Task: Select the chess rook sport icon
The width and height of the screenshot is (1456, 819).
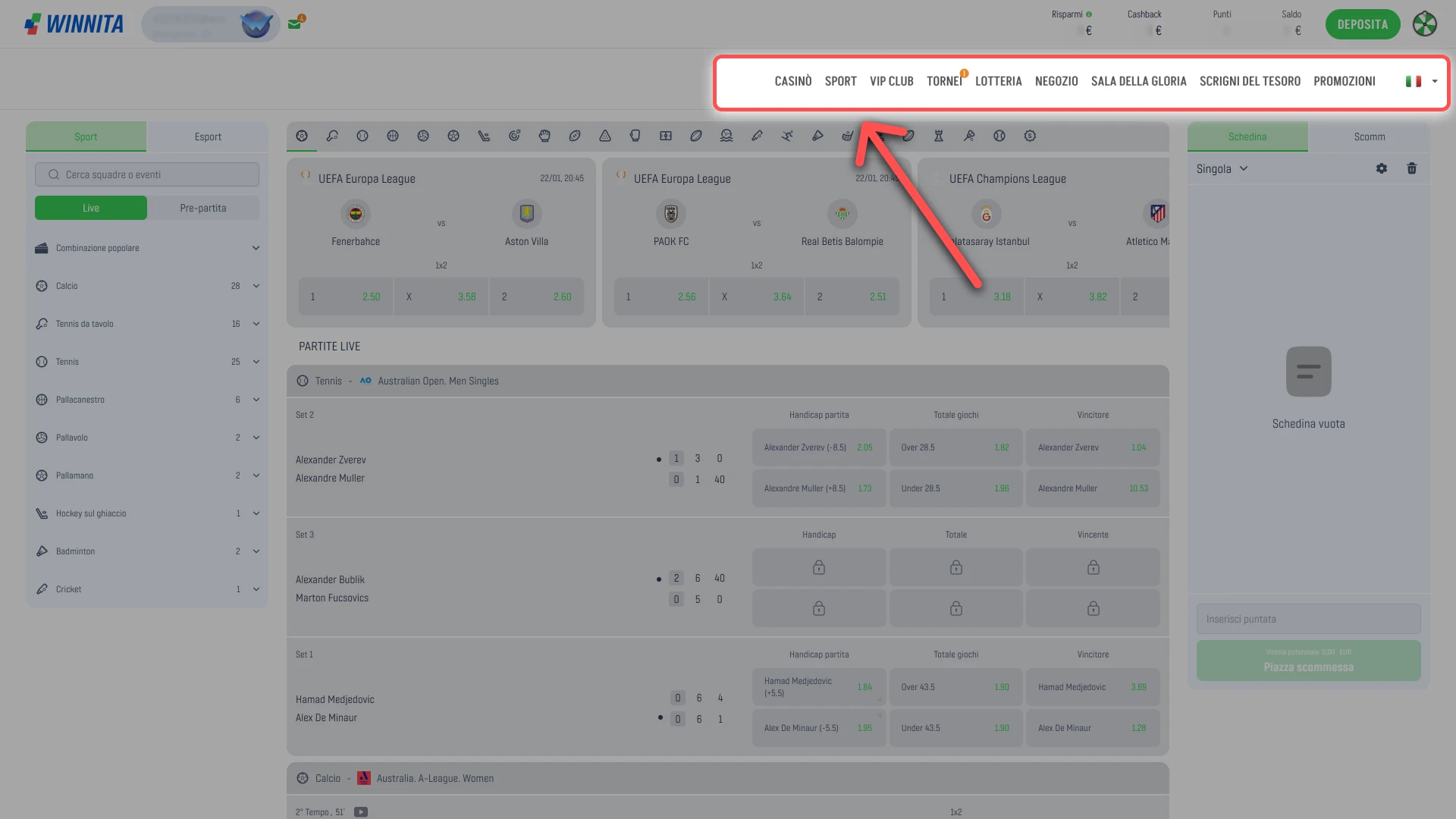Action: [939, 136]
